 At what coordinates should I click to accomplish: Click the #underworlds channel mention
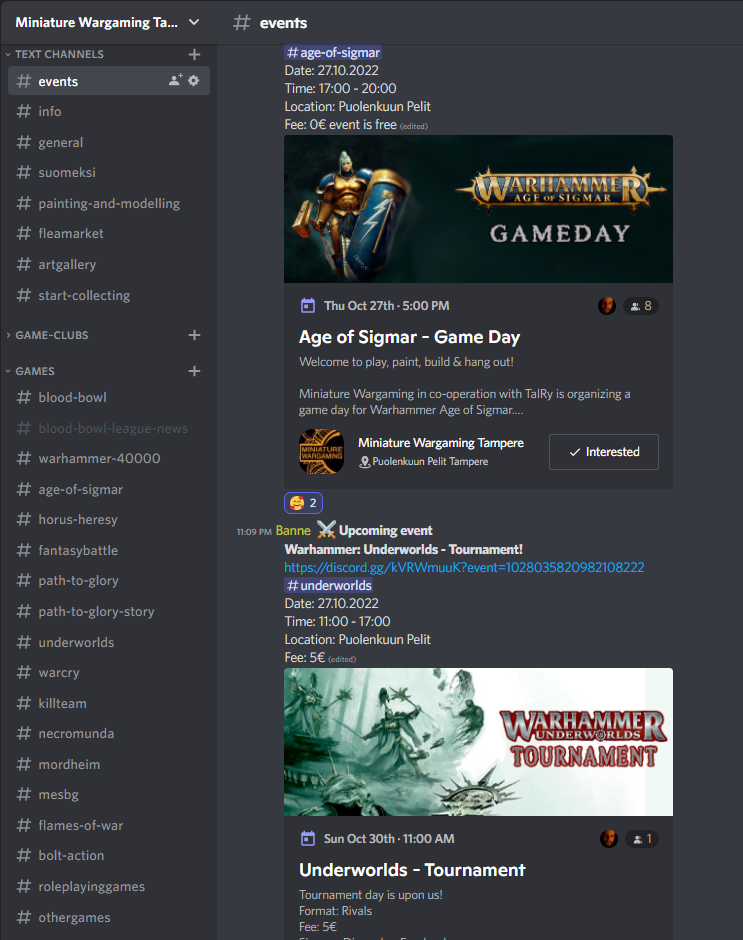coord(329,586)
